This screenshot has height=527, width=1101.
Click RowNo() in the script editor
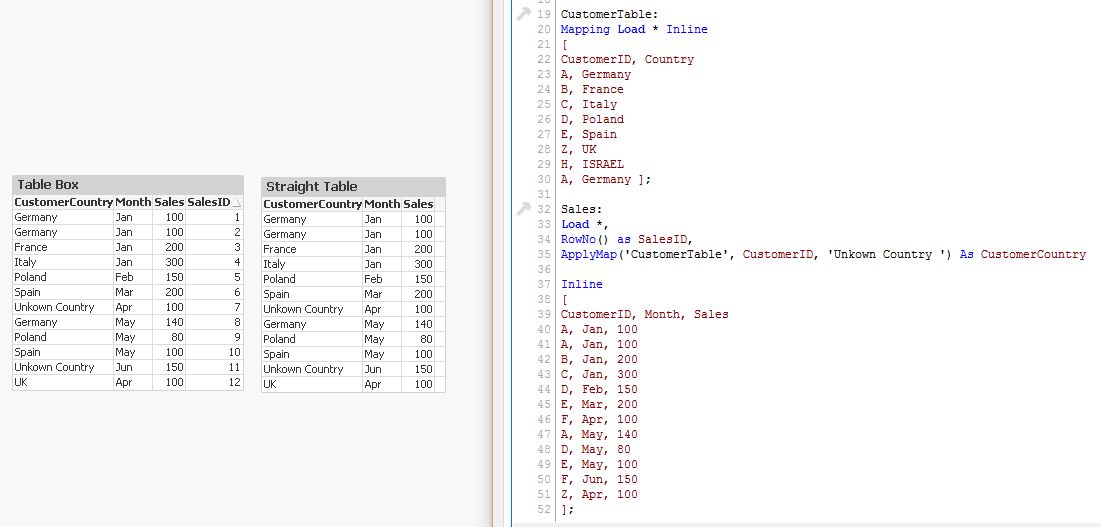click(582, 239)
